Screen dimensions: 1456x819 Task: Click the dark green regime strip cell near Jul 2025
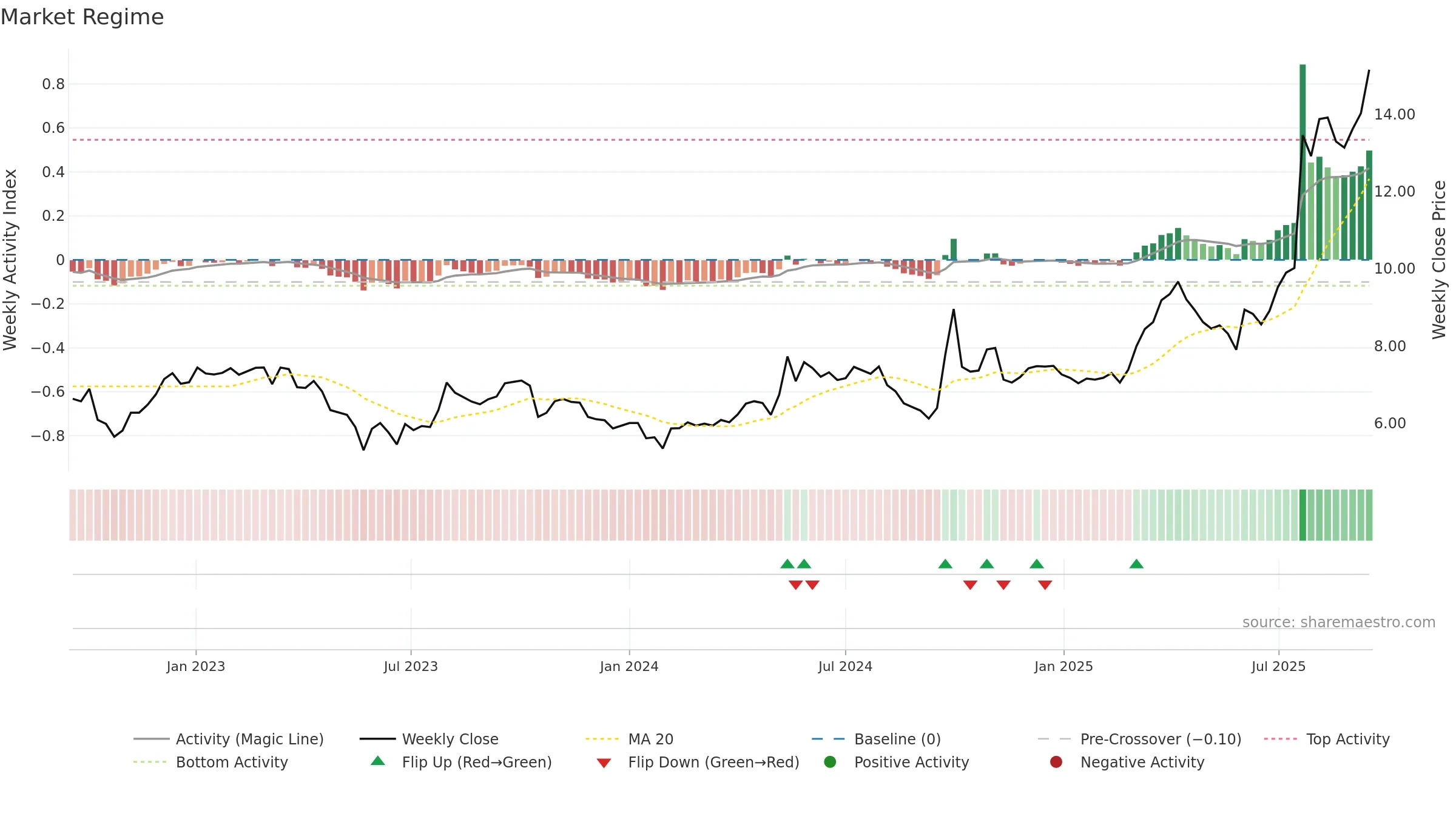tap(1303, 515)
